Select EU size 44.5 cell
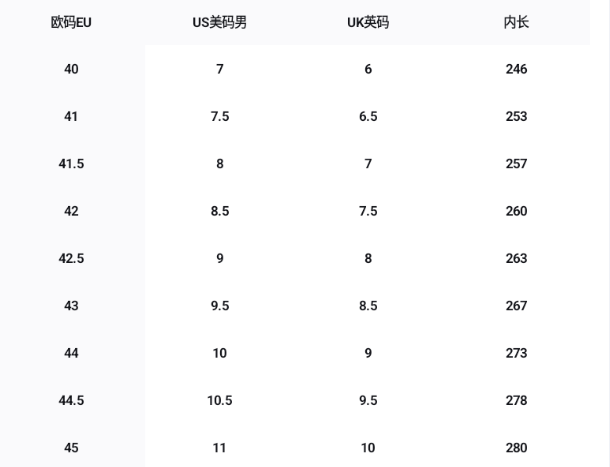 pos(71,400)
